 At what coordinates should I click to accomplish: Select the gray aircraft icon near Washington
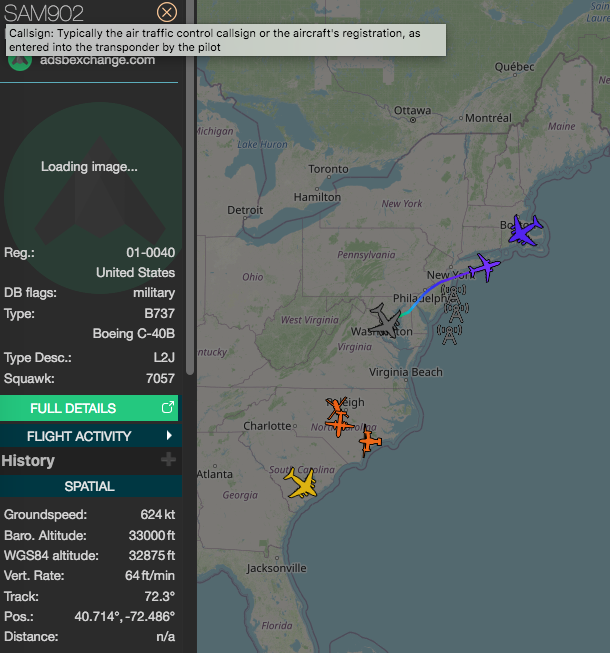tap(386, 321)
